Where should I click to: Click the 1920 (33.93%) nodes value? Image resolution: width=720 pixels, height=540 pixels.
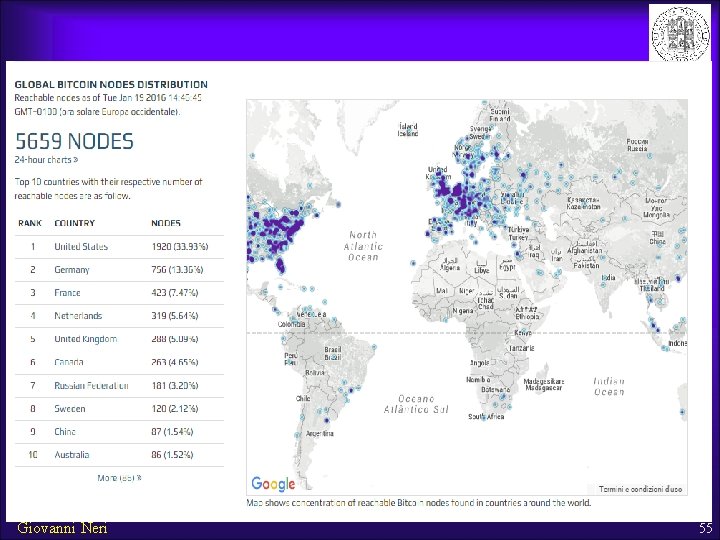click(x=180, y=247)
